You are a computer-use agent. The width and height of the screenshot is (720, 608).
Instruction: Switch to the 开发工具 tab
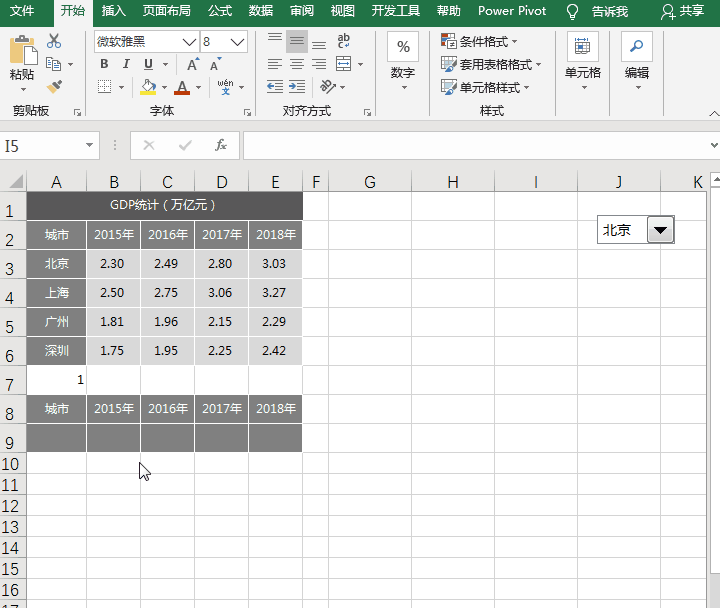tap(395, 11)
